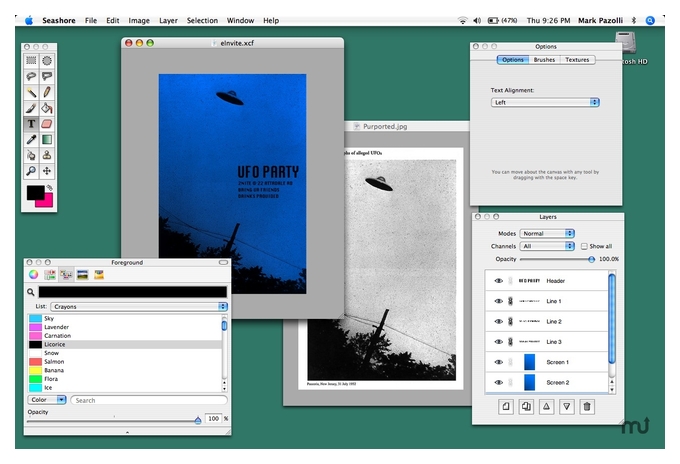Click the background pink color swatch
Viewport: 680px width, 464px height.
(47, 202)
